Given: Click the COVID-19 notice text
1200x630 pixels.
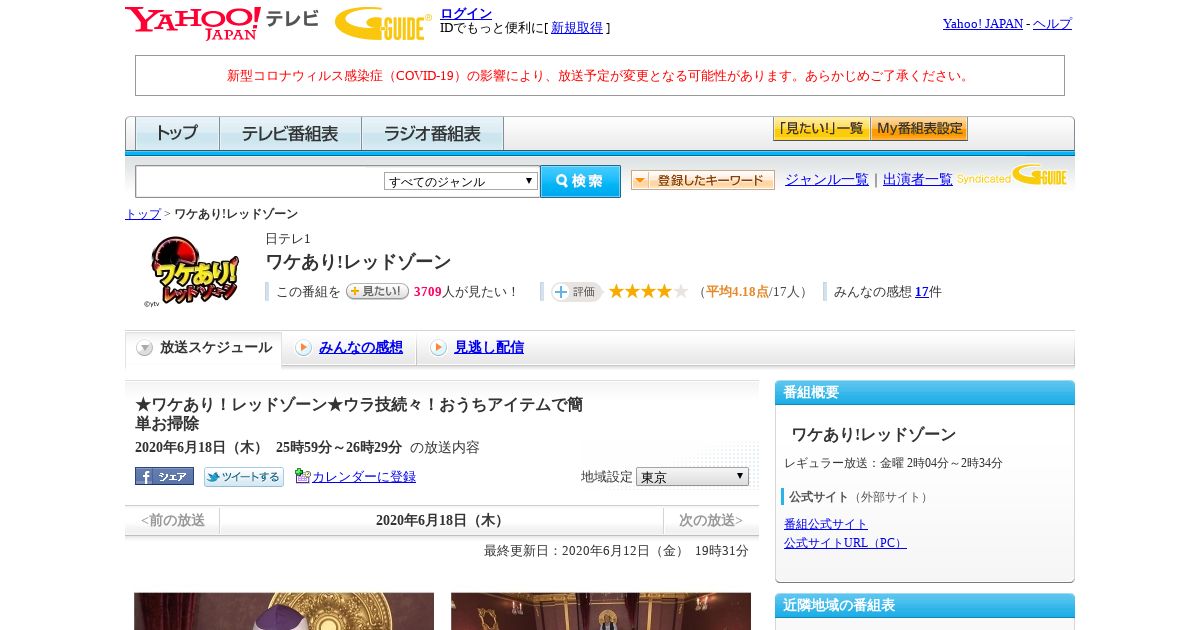Looking at the screenshot, I should tap(600, 75).
